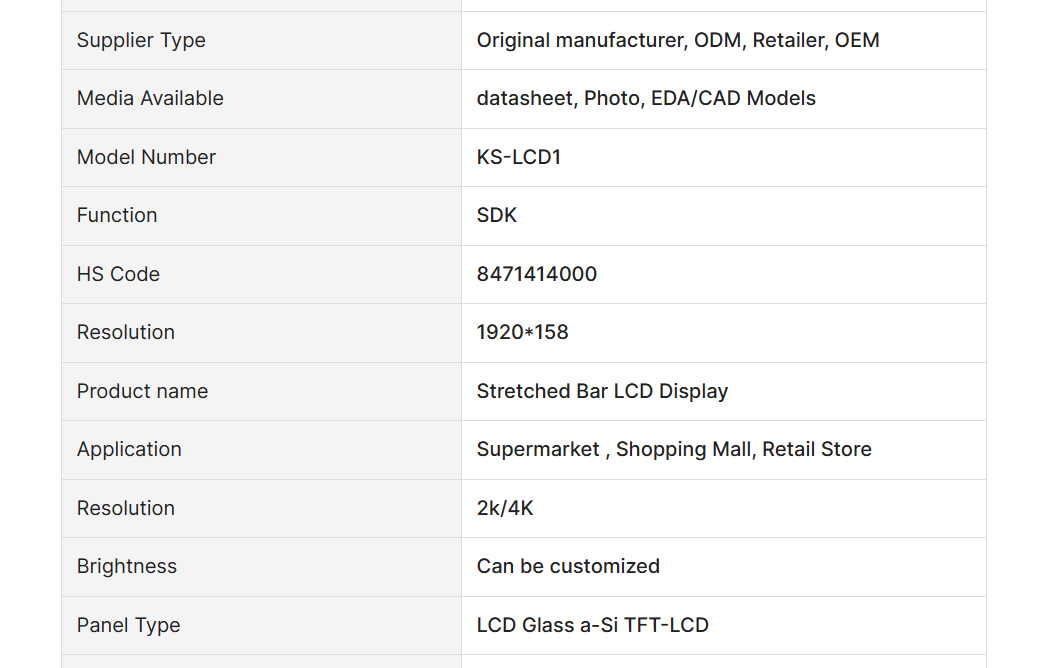This screenshot has width=1044, height=668.
Task: Select the 1920*158 resolution value
Action: [x=523, y=332]
